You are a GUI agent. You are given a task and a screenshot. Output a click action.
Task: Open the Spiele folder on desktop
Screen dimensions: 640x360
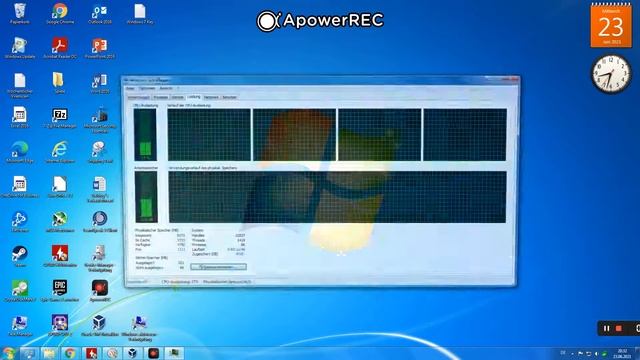60,83
